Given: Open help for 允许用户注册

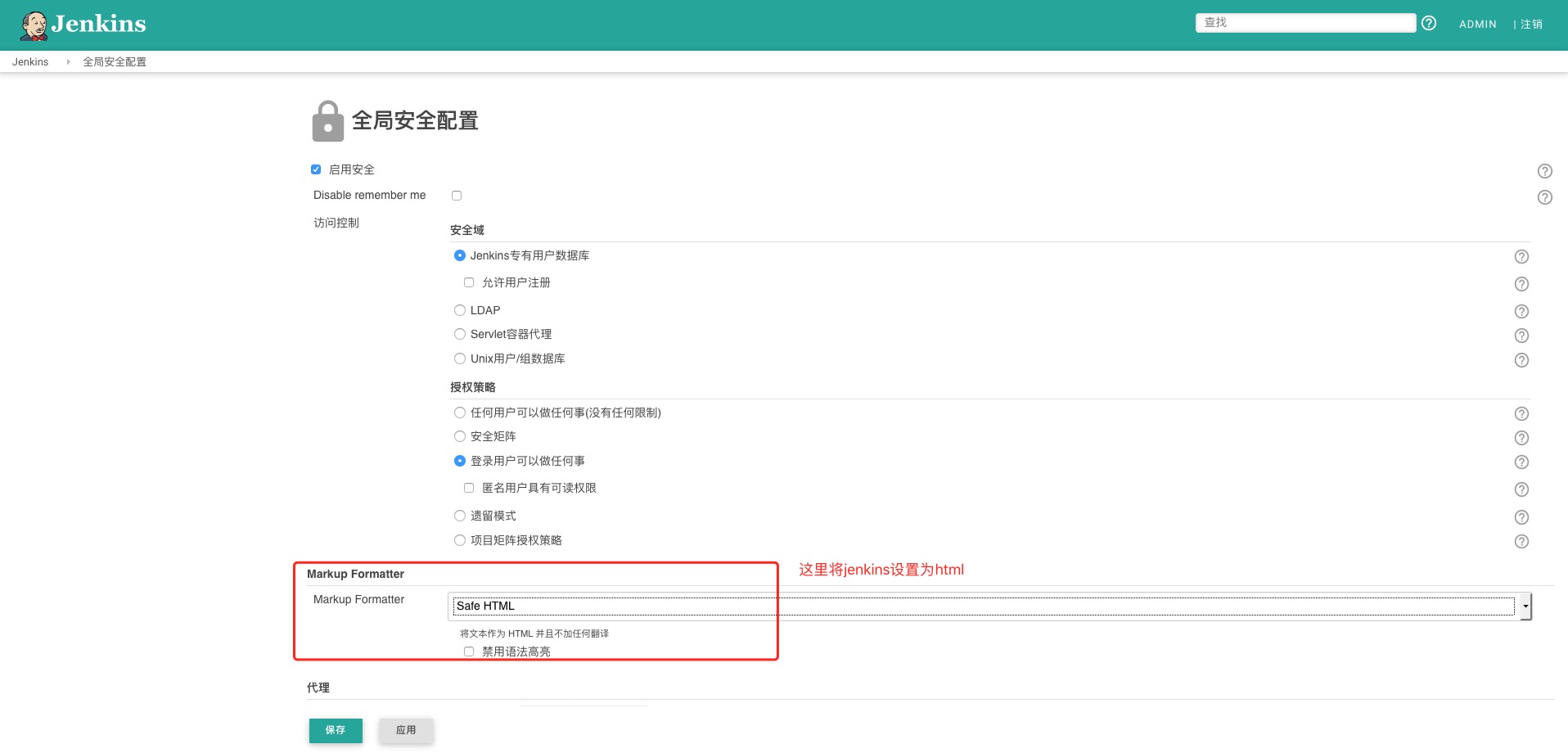Looking at the screenshot, I should (1521, 284).
